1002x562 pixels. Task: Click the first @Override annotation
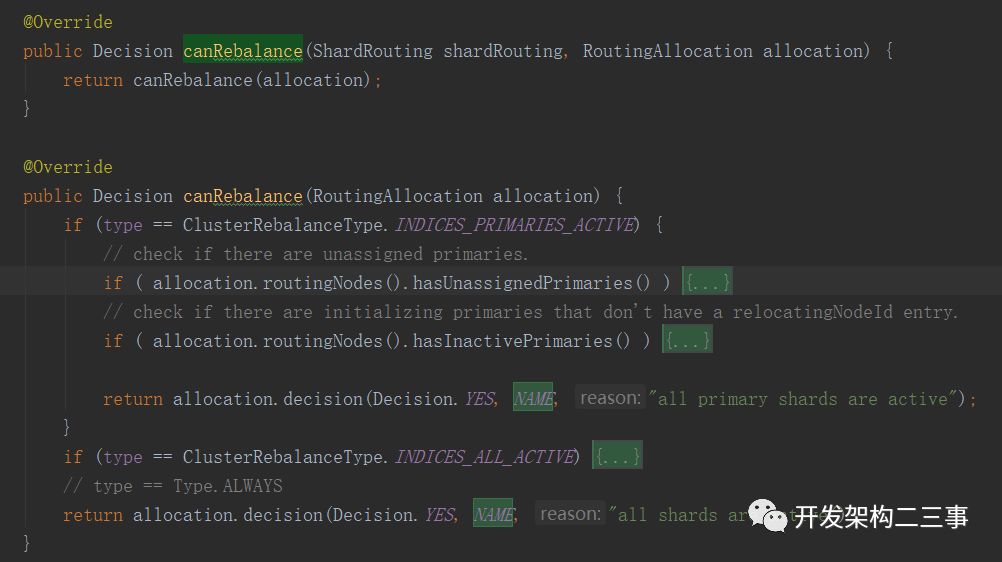click(x=68, y=22)
